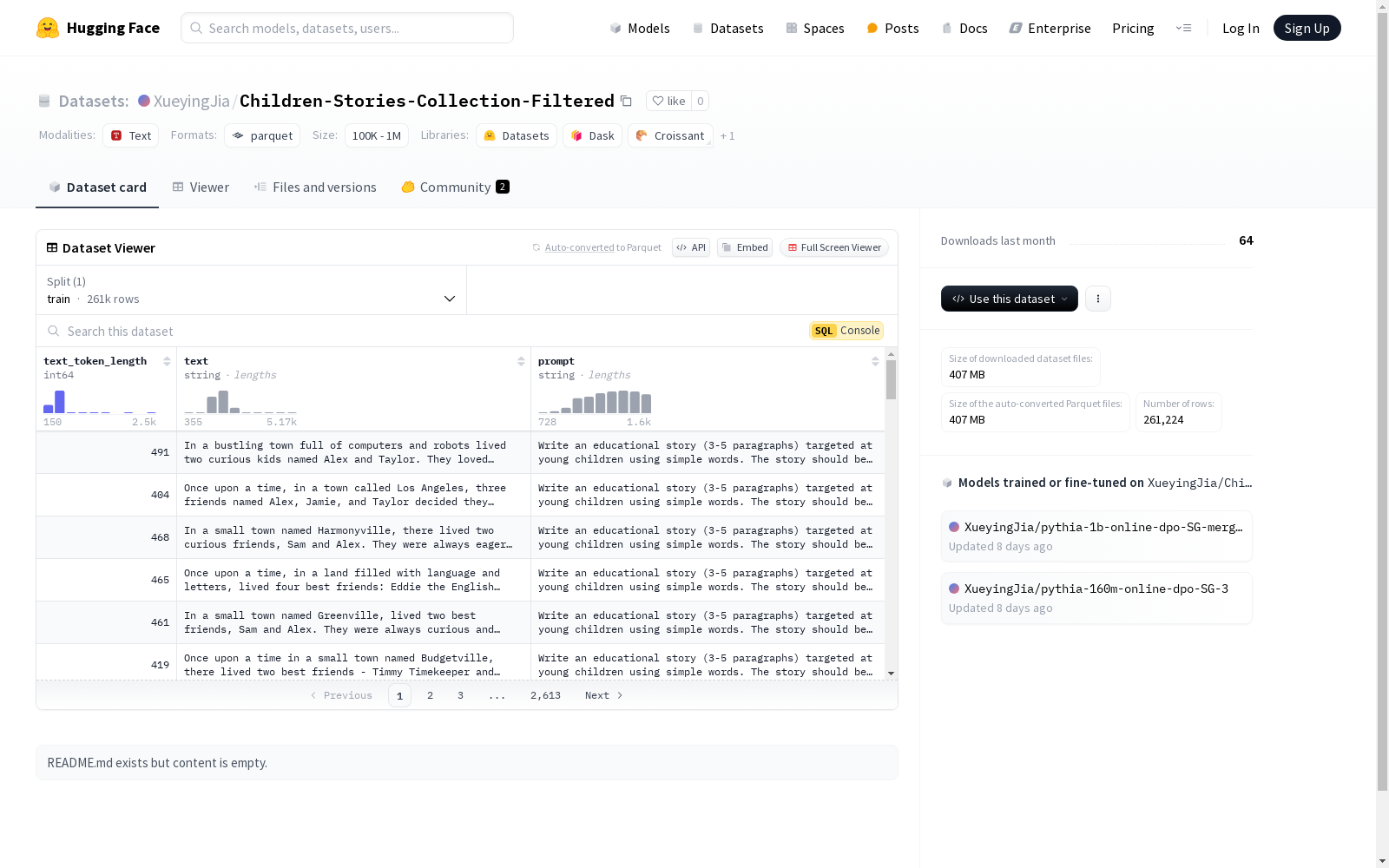The width and height of the screenshot is (1389, 868).
Task: Open the Community tab
Action: (x=455, y=187)
